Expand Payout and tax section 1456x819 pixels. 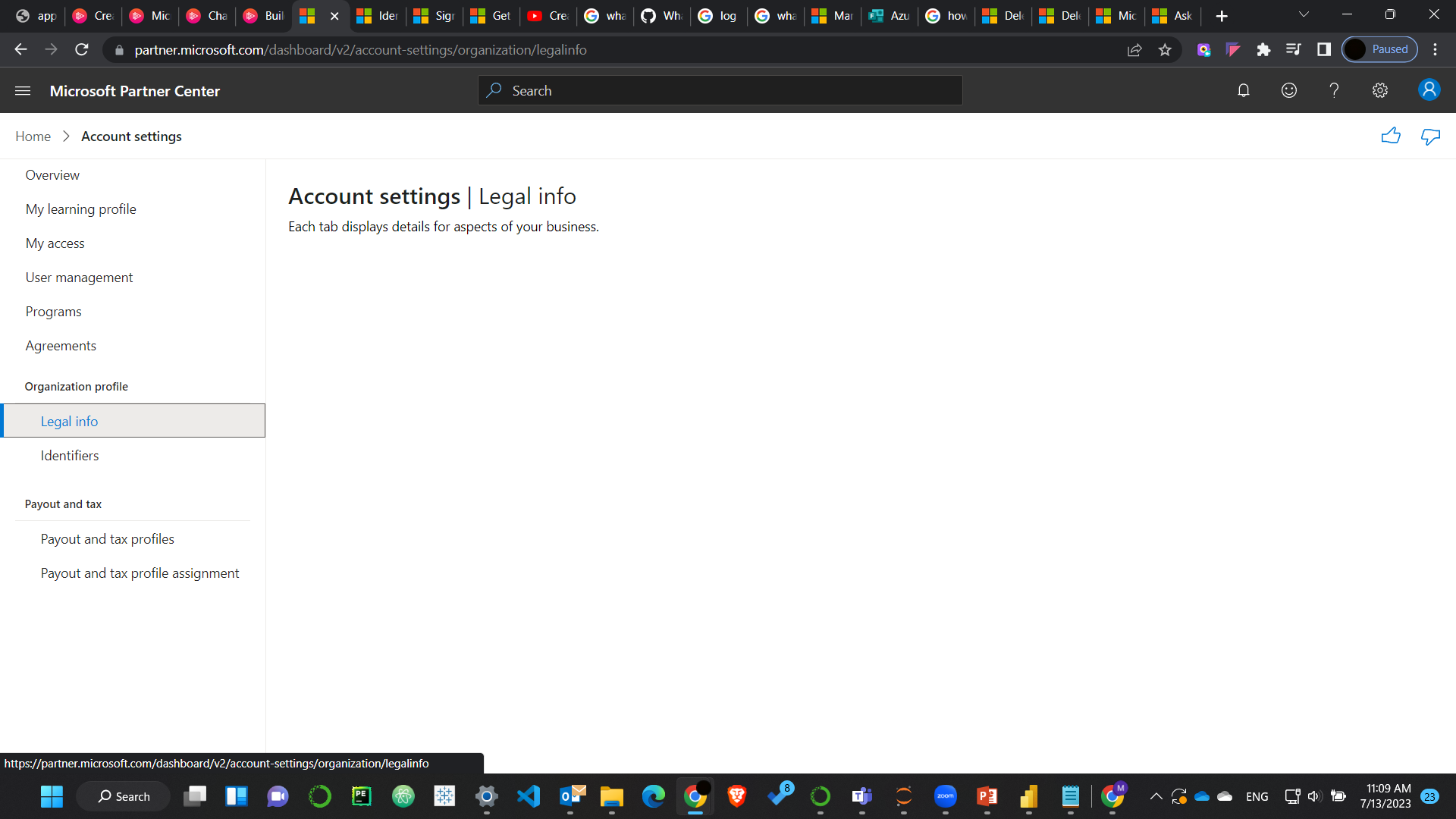[x=63, y=503]
